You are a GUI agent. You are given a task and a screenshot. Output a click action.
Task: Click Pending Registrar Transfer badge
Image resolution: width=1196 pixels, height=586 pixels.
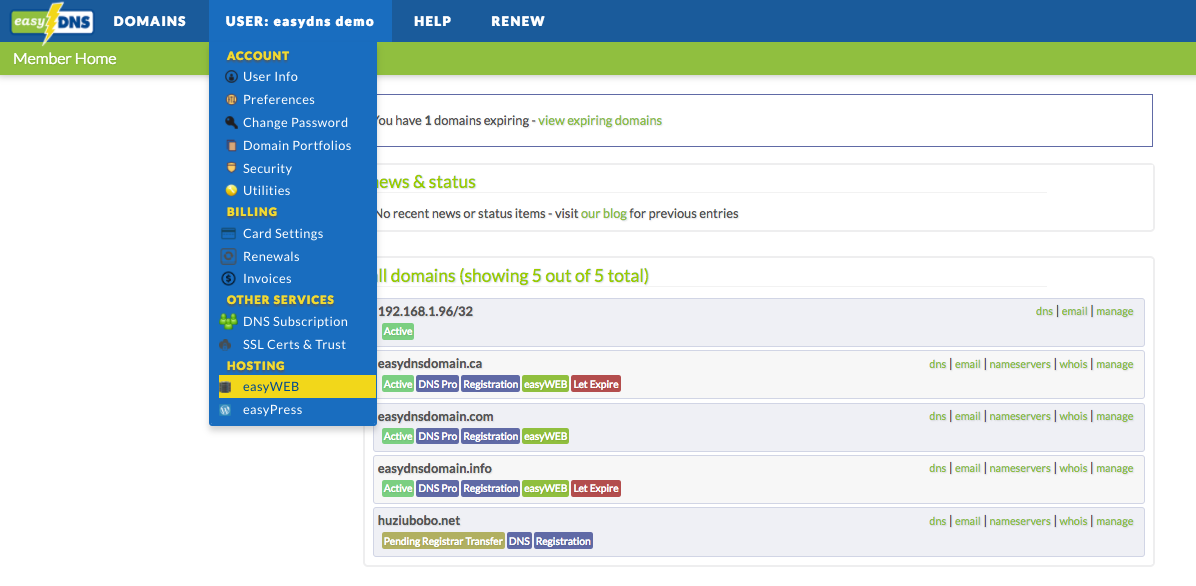(443, 541)
